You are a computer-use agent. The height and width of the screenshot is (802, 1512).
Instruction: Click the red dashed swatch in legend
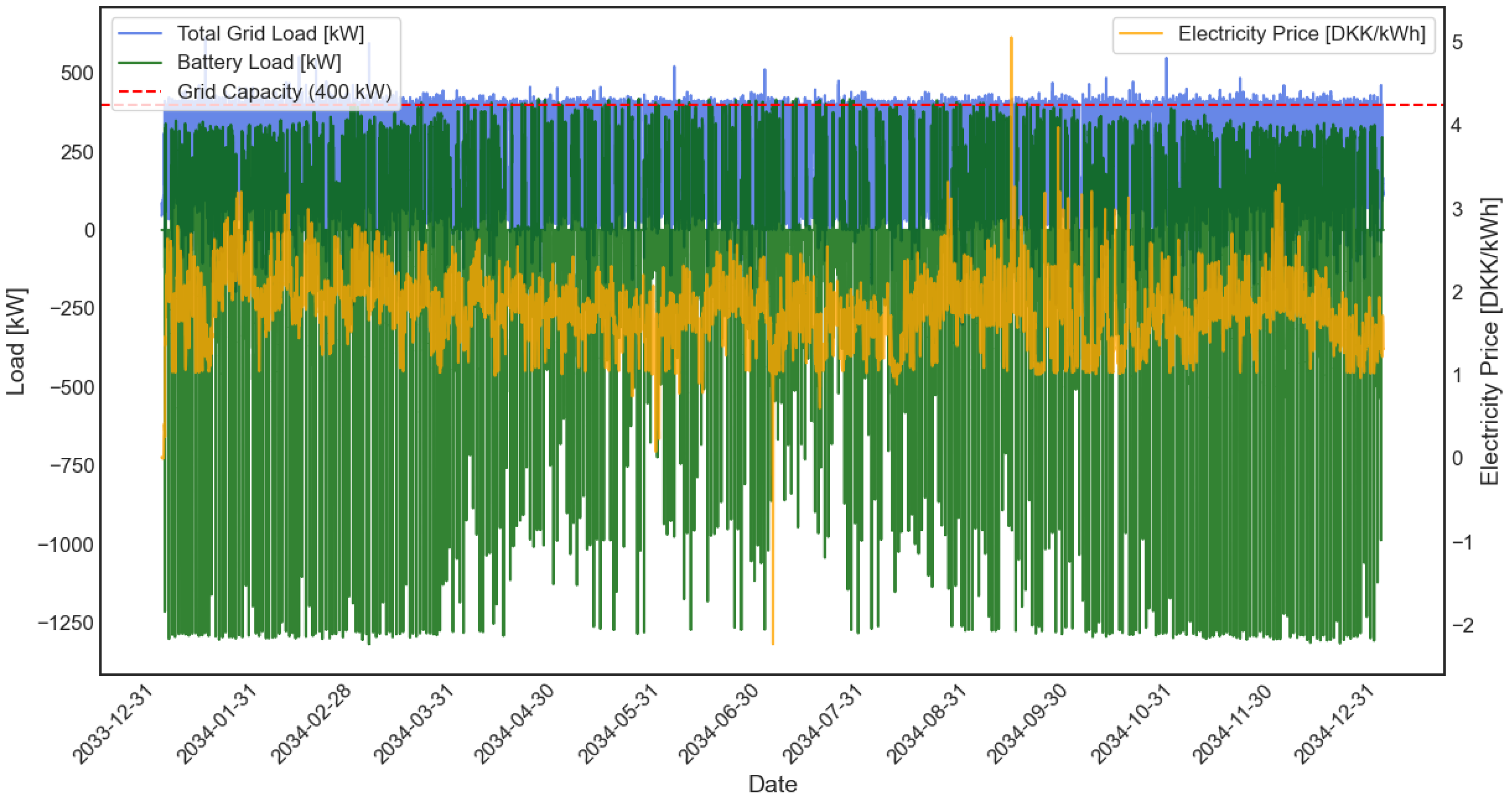click(140, 92)
